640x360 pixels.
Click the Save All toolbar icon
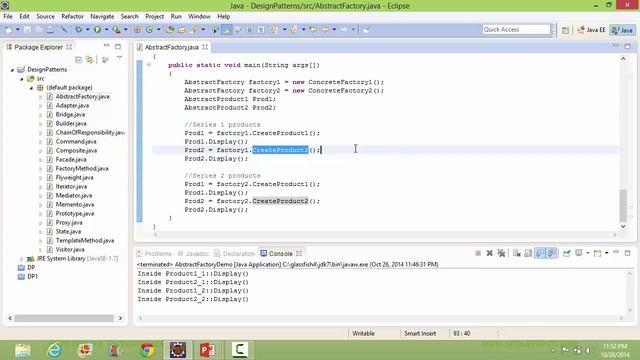click(x=38, y=30)
